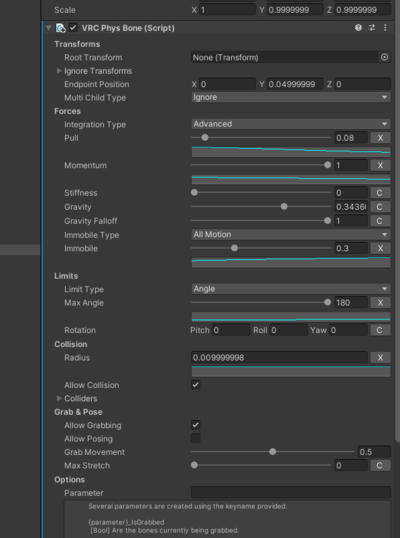
Task: Click the Momentum slider handle
Action: [x=328, y=165]
